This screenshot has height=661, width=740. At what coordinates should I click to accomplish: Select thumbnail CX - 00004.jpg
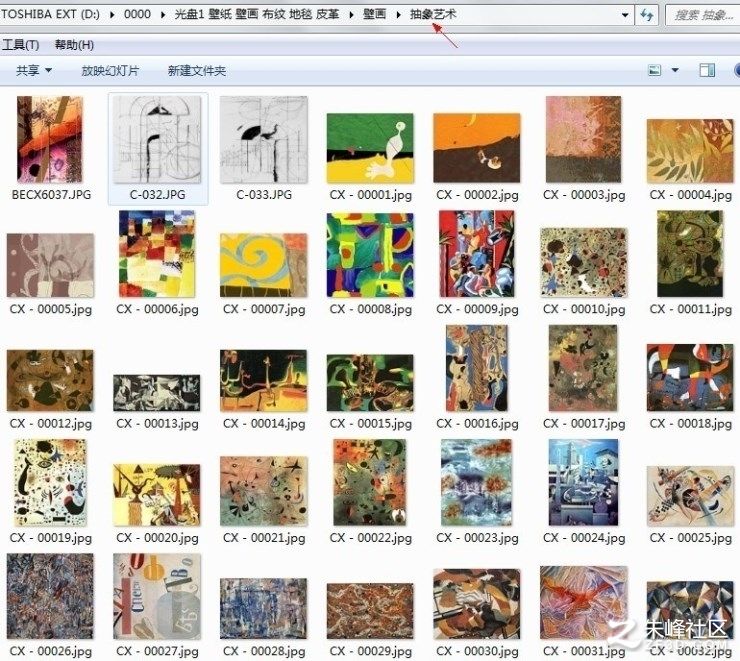point(690,151)
